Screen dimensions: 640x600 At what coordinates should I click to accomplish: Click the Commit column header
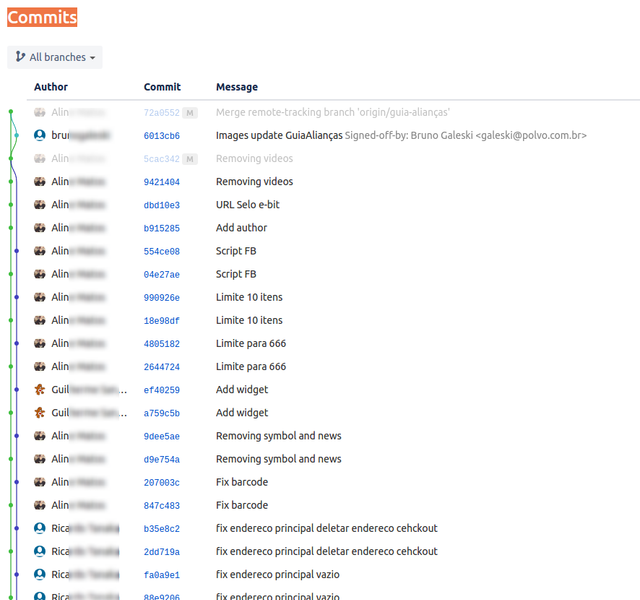pyautogui.click(x=162, y=87)
